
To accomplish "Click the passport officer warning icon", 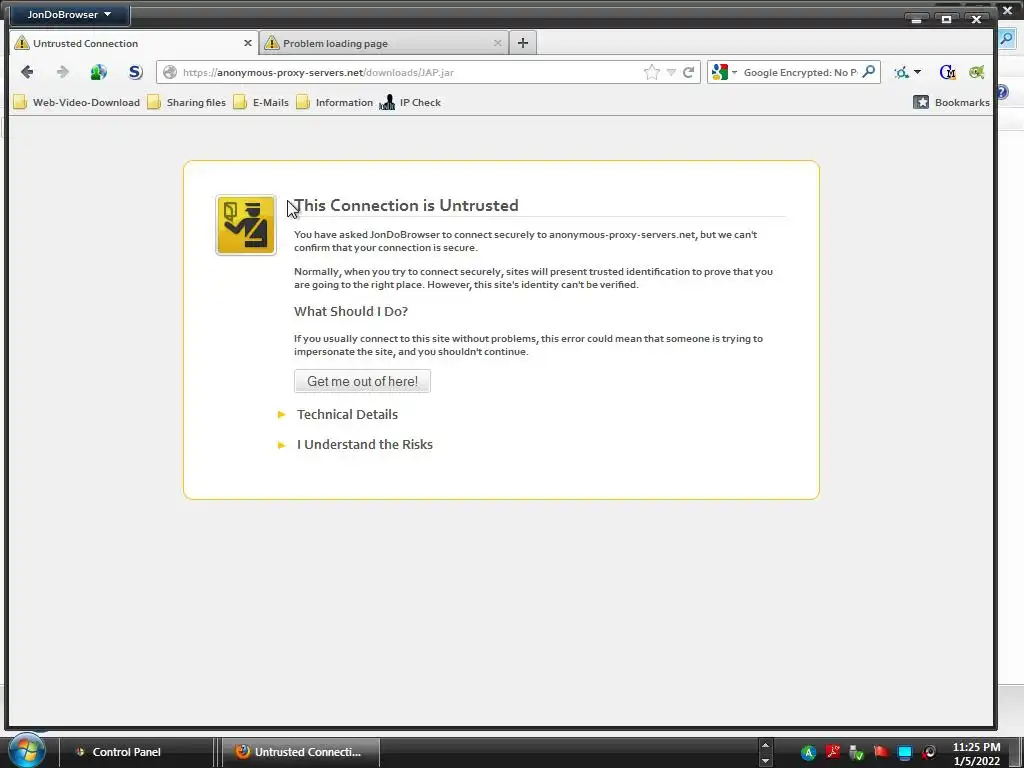I will (x=246, y=225).
